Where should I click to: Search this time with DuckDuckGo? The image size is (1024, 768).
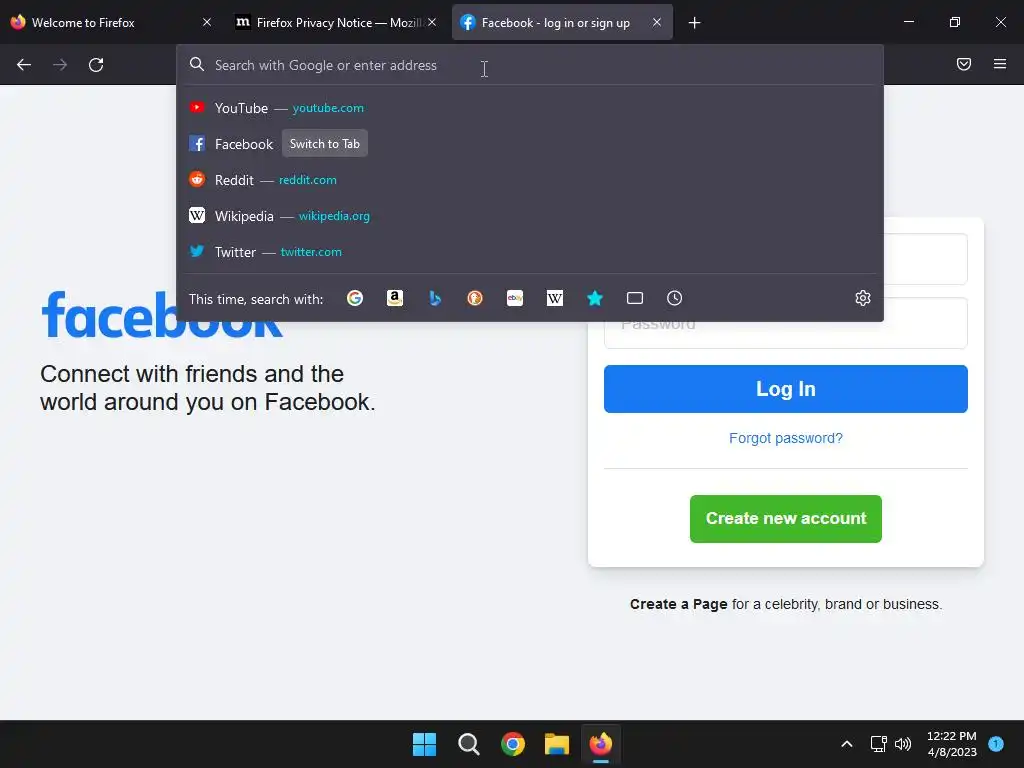tap(475, 298)
